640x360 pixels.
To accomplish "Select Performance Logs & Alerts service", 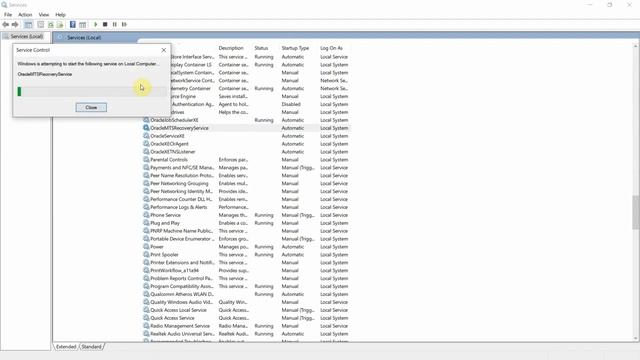I will click(178, 207).
